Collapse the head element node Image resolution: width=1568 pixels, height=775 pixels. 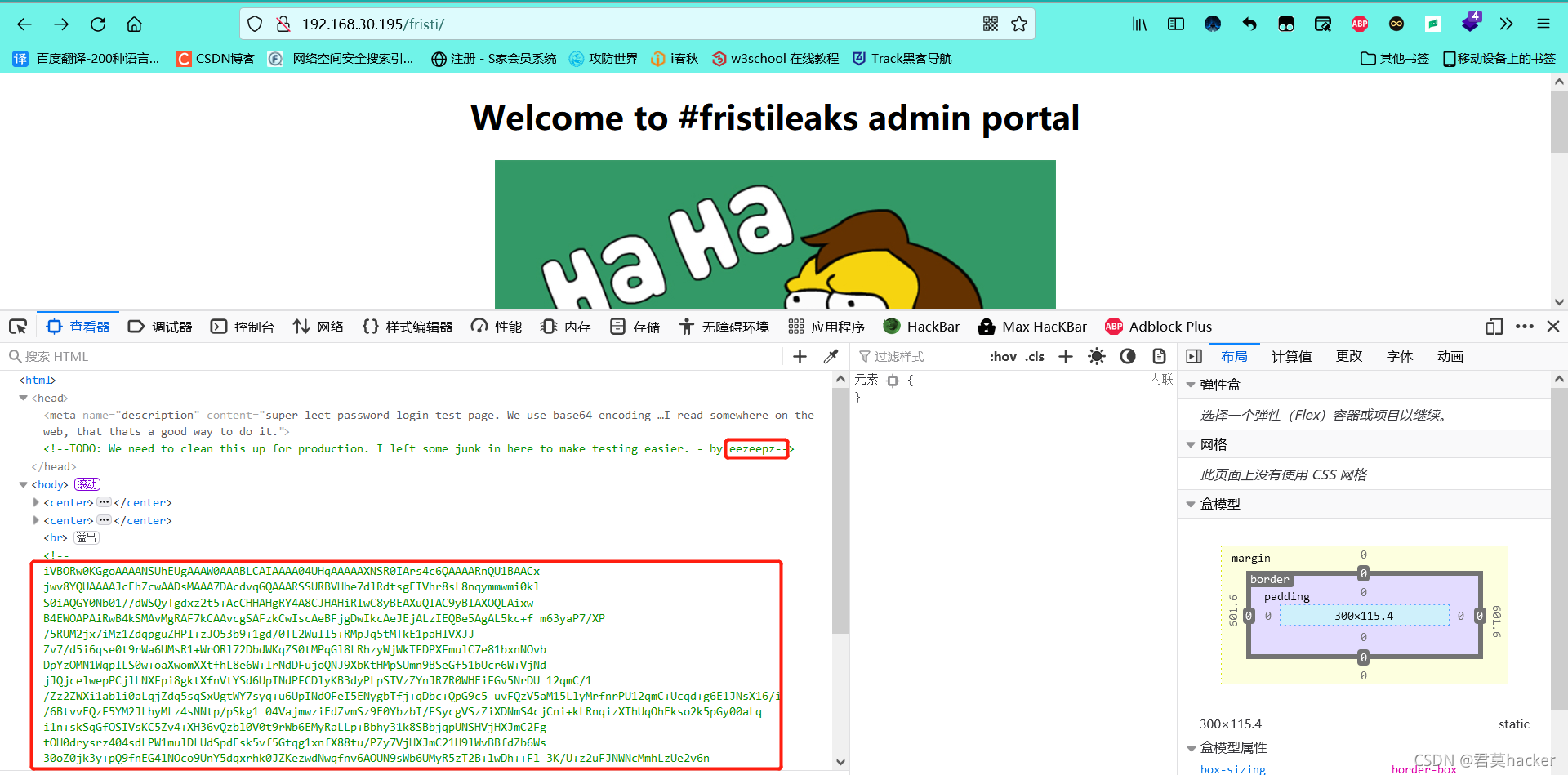[24, 398]
